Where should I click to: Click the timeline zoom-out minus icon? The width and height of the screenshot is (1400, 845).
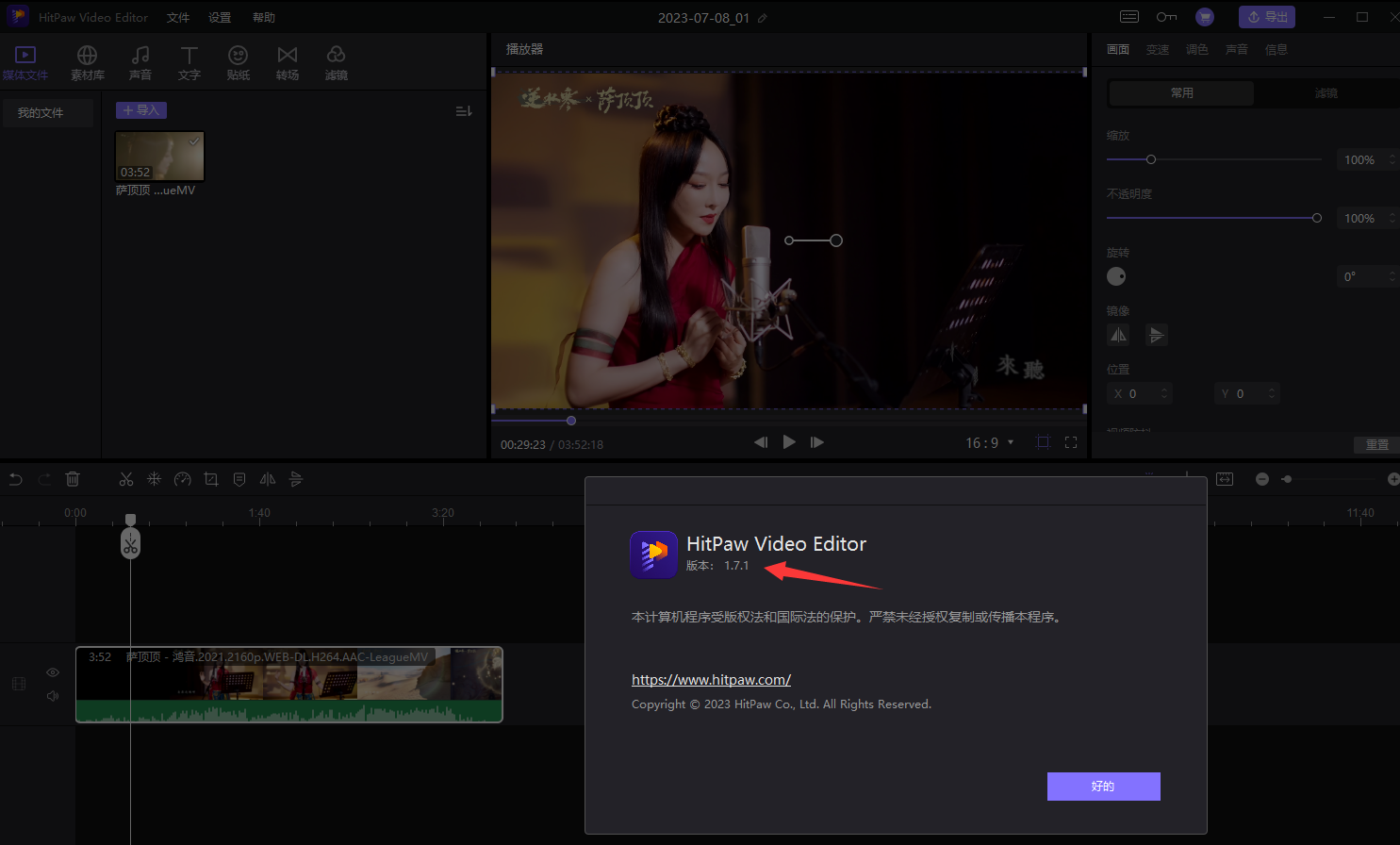1262,479
